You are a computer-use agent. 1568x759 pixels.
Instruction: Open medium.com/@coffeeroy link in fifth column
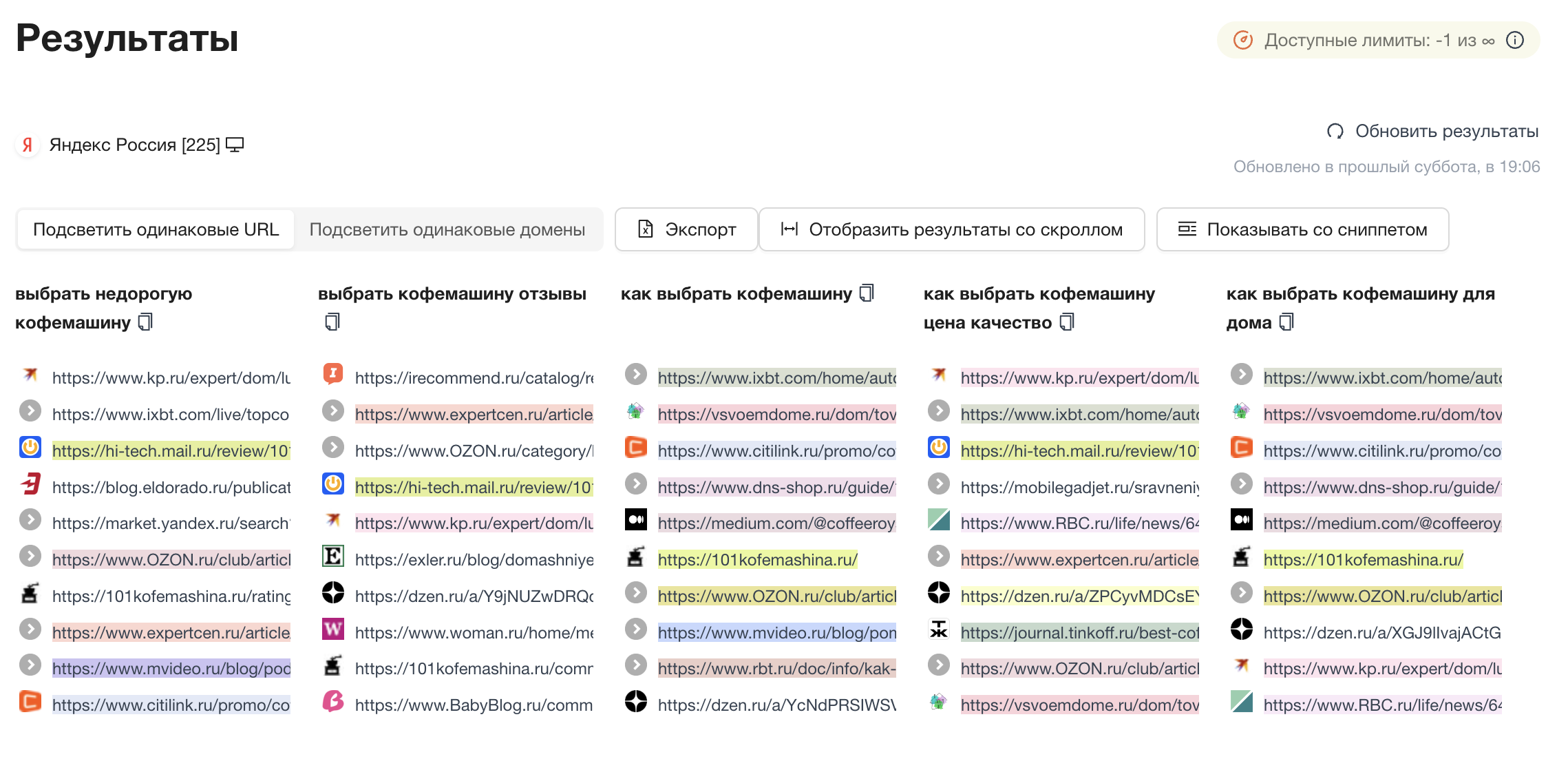(x=1383, y=523)
